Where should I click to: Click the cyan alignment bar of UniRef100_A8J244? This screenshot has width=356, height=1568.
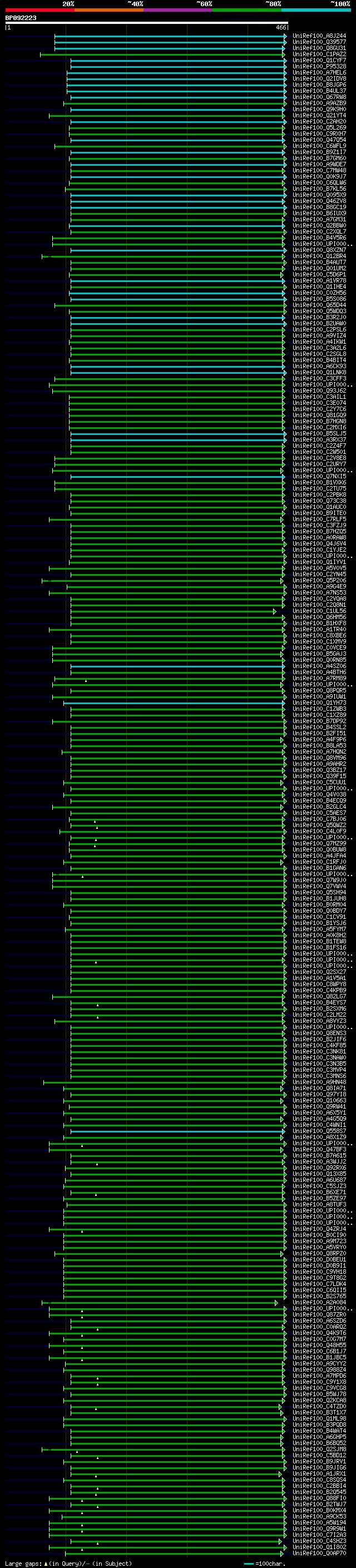(x=170, y=36)
